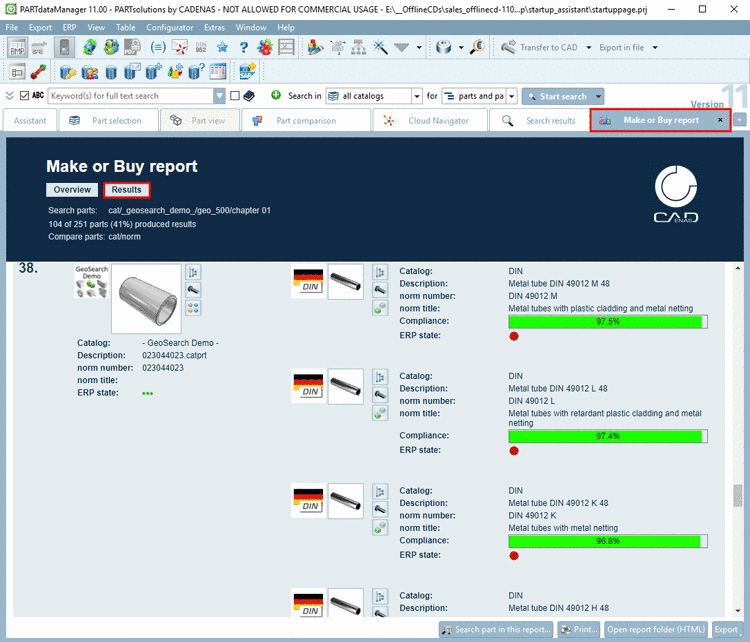This screenshot has width=750, height=642.
Task: Click the PDF datasheet toolbar icon
Action: (x=132, y=47)
